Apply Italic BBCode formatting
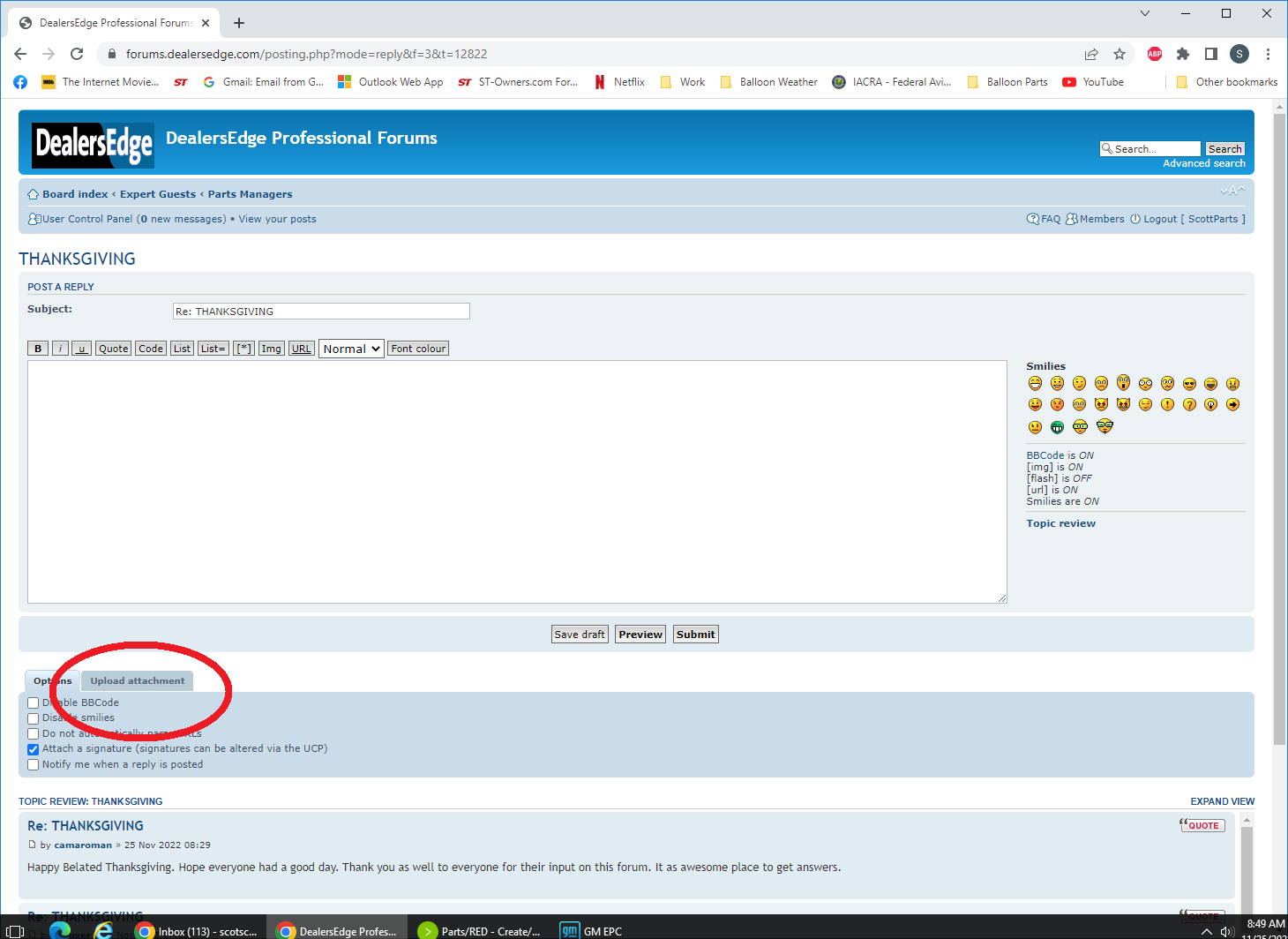Screen dimensions: 1288x939 point(60,349)
